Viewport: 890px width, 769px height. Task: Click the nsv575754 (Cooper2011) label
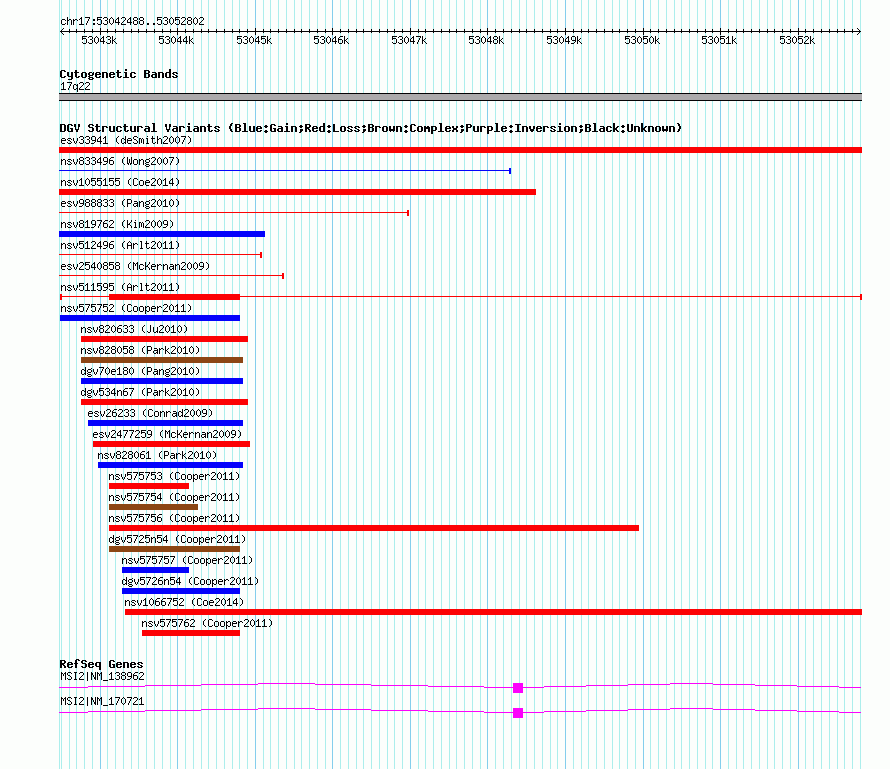point(174,497)
